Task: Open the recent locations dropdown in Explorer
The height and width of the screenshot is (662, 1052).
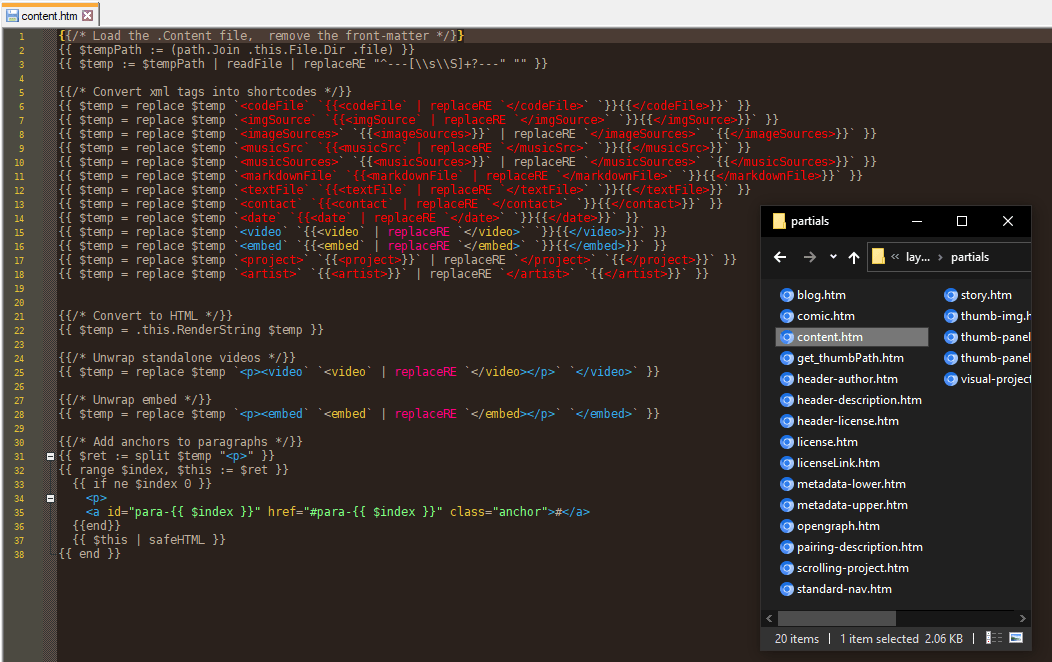Action: [x=833, y=257]
